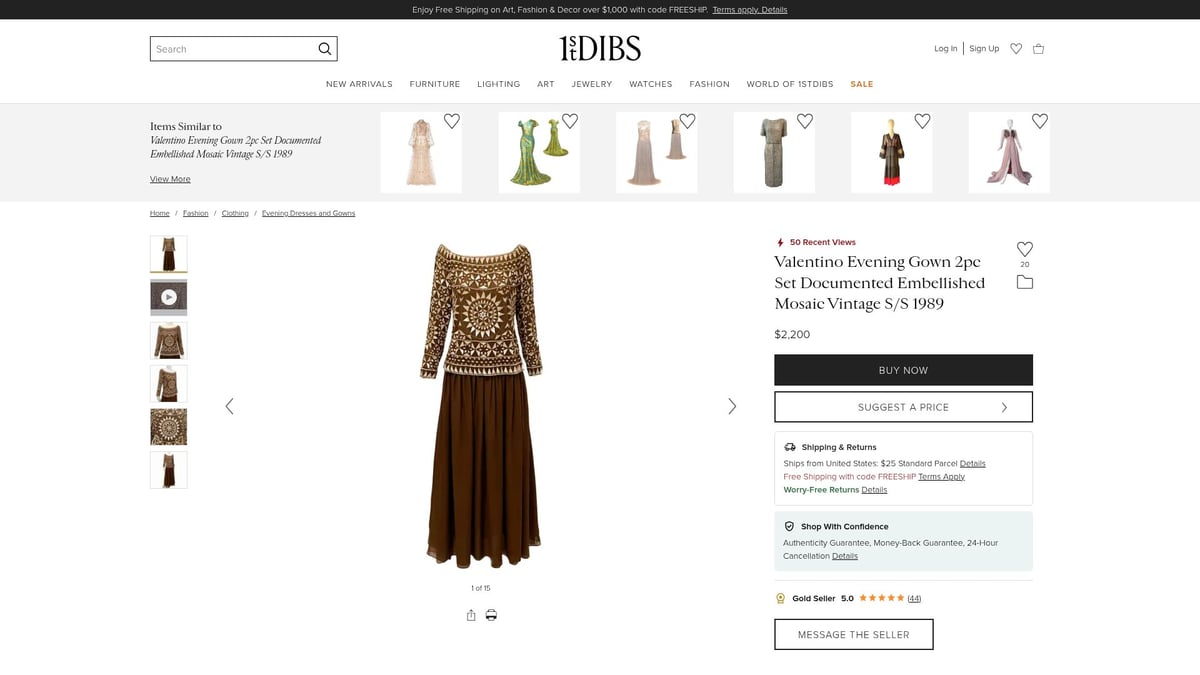Open the Furniture menu
The image size is (1200, 675).
[x=435, y=84]
